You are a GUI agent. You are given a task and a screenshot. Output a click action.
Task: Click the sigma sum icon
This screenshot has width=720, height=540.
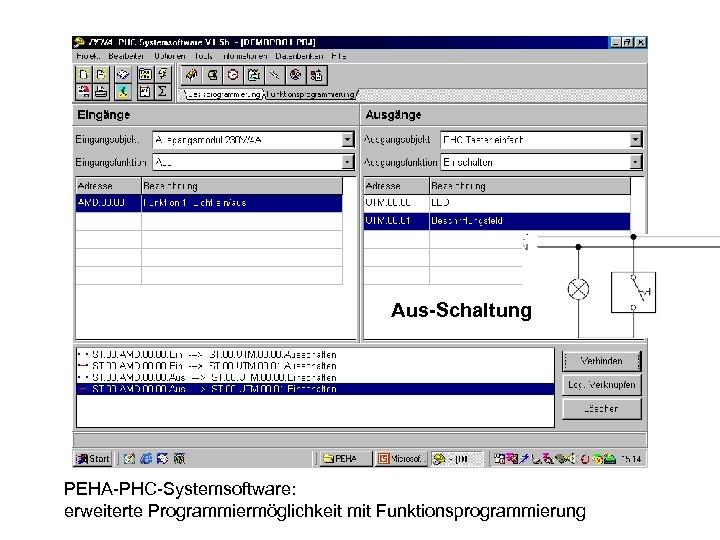[x=163, y=91]
